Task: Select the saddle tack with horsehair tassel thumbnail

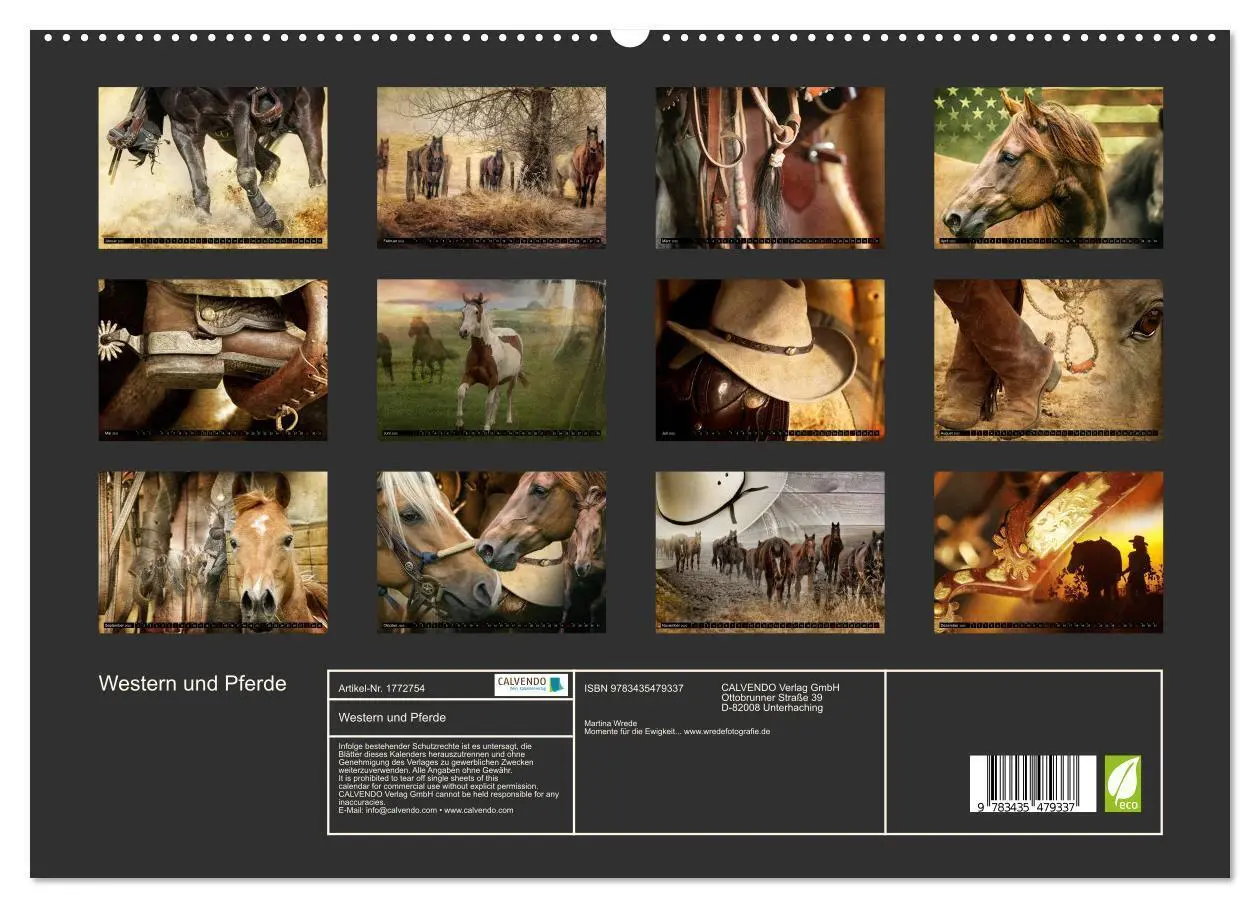Action: coord(770,167)
